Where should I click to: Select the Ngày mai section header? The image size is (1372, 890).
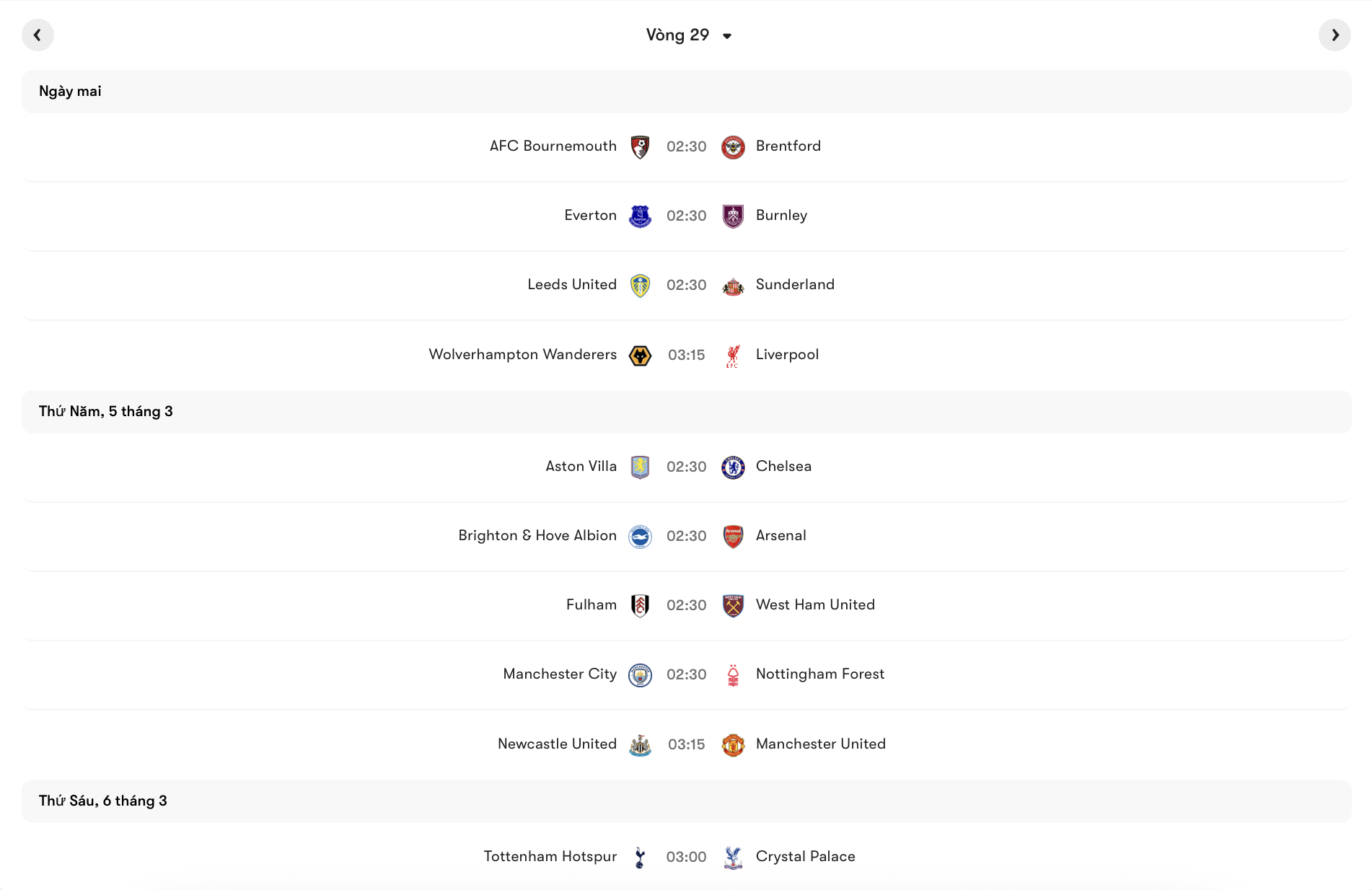point(70,91)
